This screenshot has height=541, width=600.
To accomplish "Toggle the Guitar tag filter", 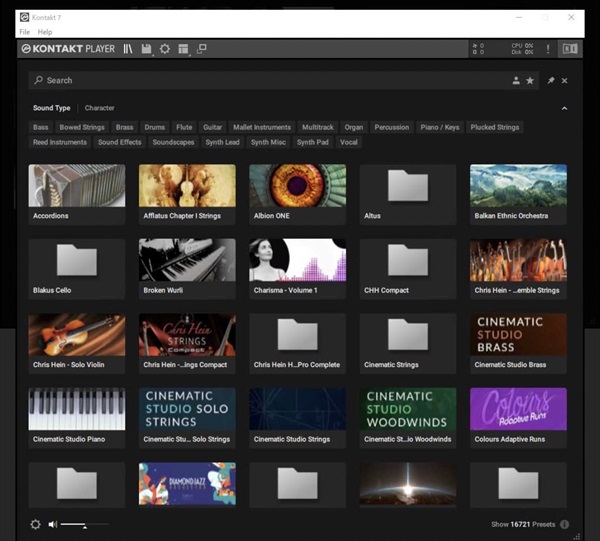I will [212, 127].
